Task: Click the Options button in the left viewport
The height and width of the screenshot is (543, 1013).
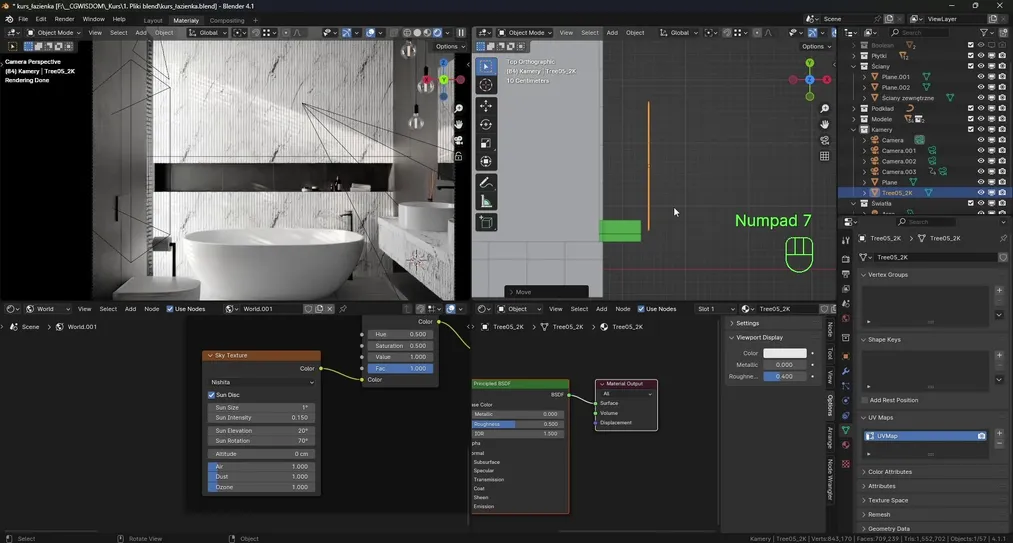Action: coord(448,46)
